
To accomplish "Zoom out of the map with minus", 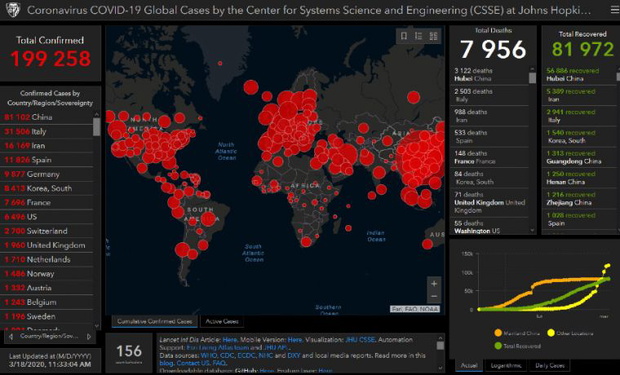I will (434, 296).
